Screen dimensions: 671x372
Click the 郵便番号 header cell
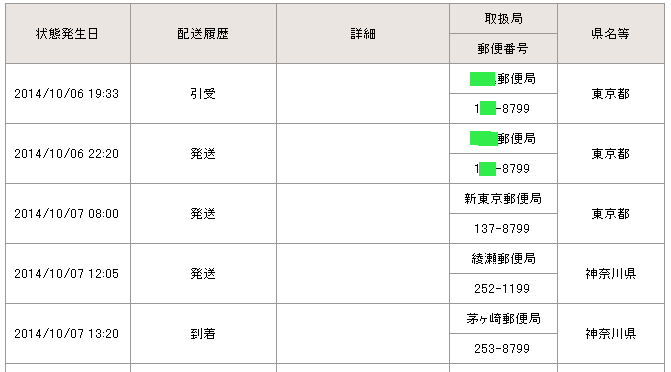coord(503,49)
